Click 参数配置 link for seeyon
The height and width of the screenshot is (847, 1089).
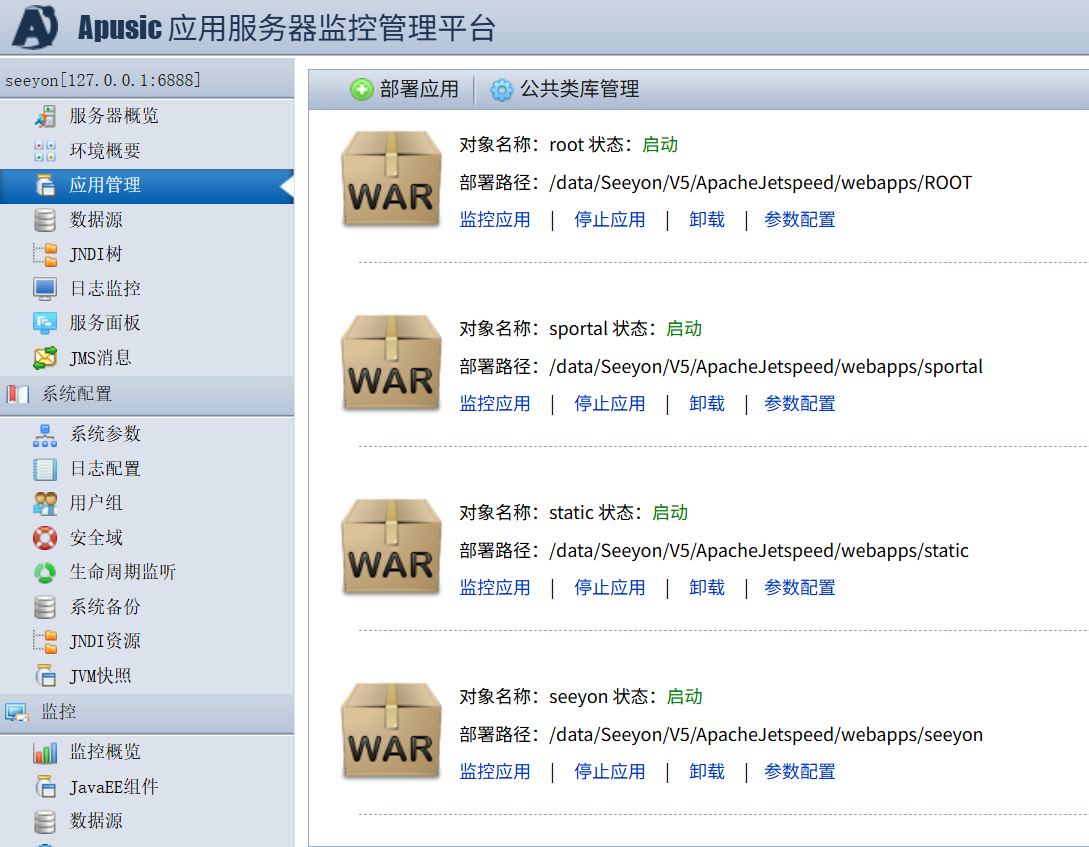coord(799,772)
